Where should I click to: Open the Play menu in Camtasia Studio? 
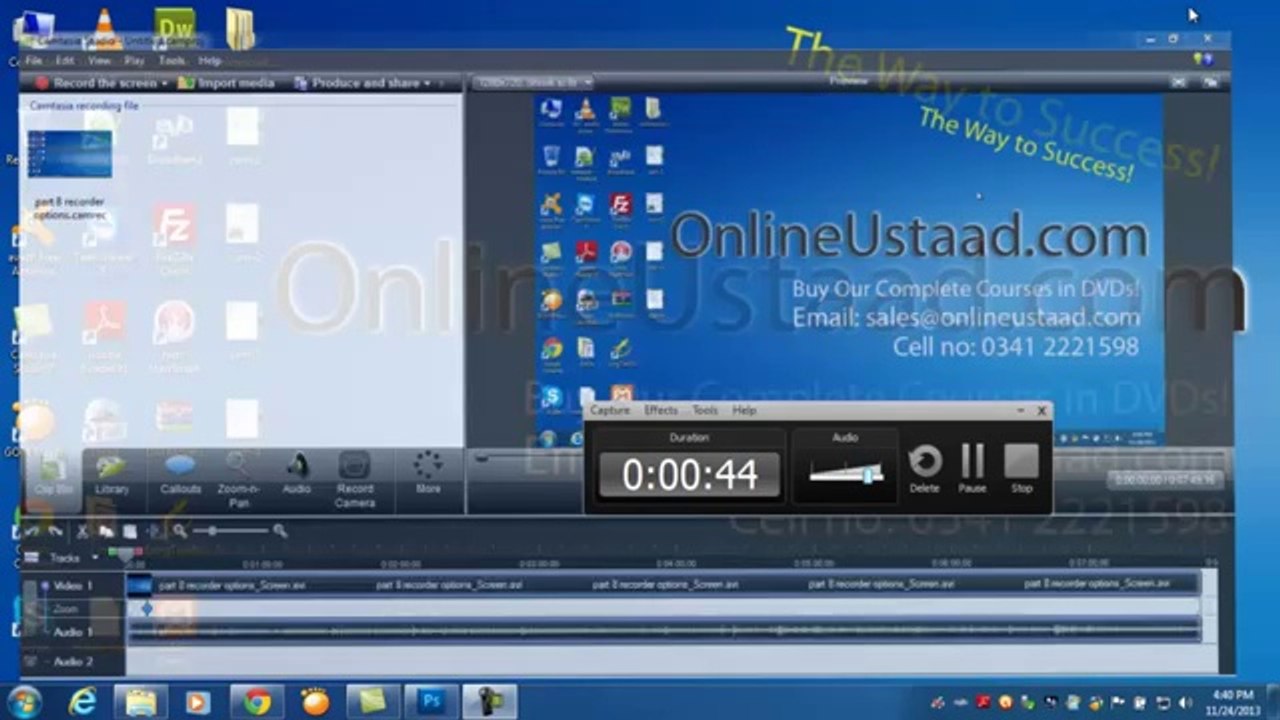(x=135, y=61)
